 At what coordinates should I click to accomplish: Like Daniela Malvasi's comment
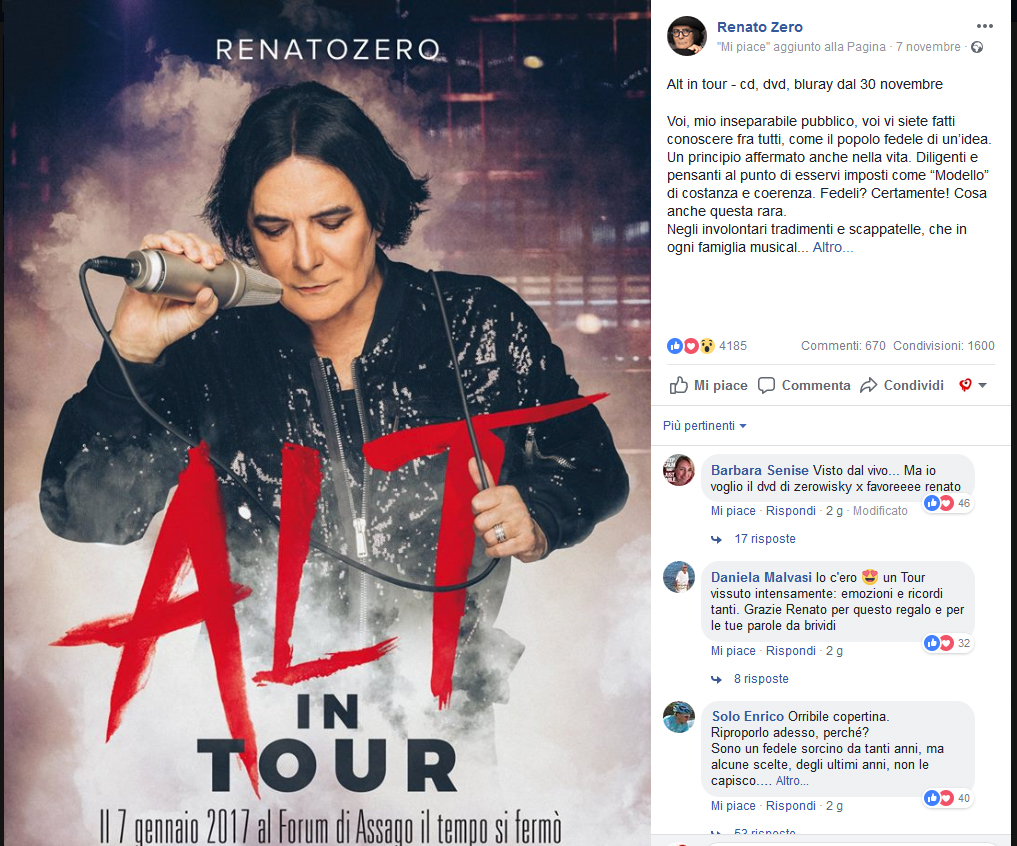tap(733, 651)
